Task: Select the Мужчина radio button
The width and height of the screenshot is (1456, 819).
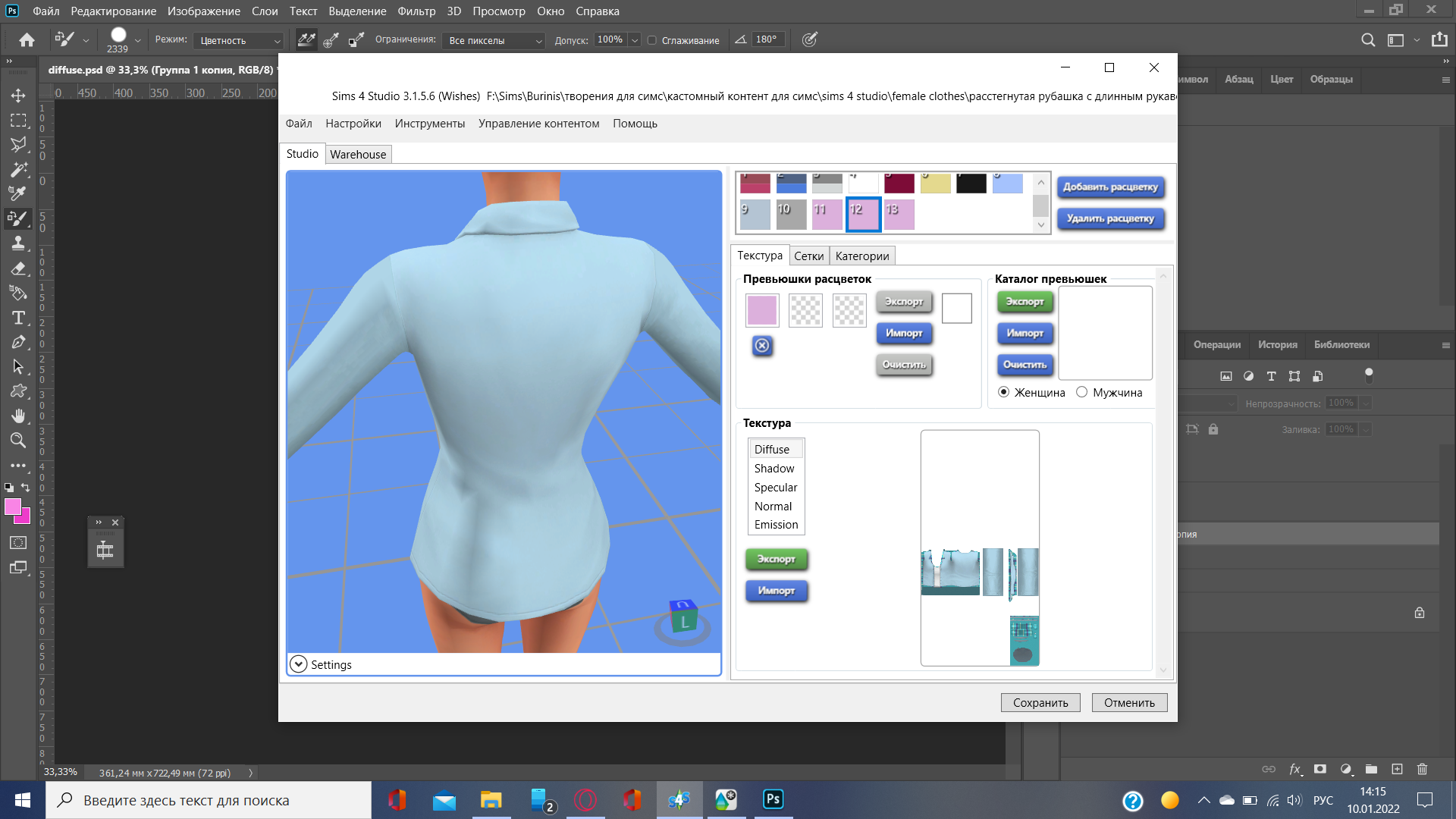Action: click(x=1082, y=392)
